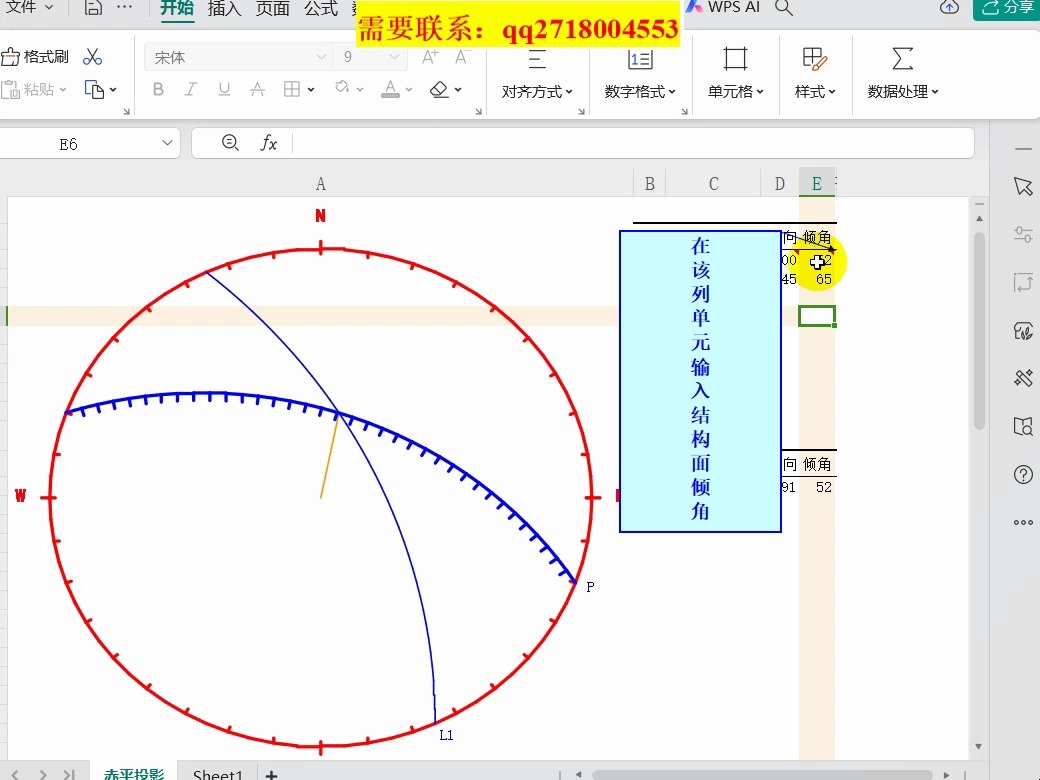Image resolution: width=1040 pixels, height=780 pixels.
Task: Click the sidebar selection arrow icon
Action: [x=1023, y=186]
